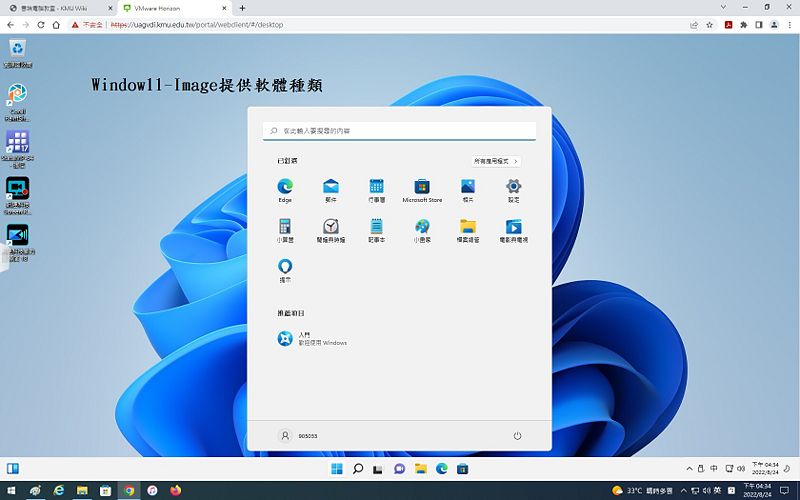
Task: Open Search on the Windows 11 taskbar
Action: point(358,468)
